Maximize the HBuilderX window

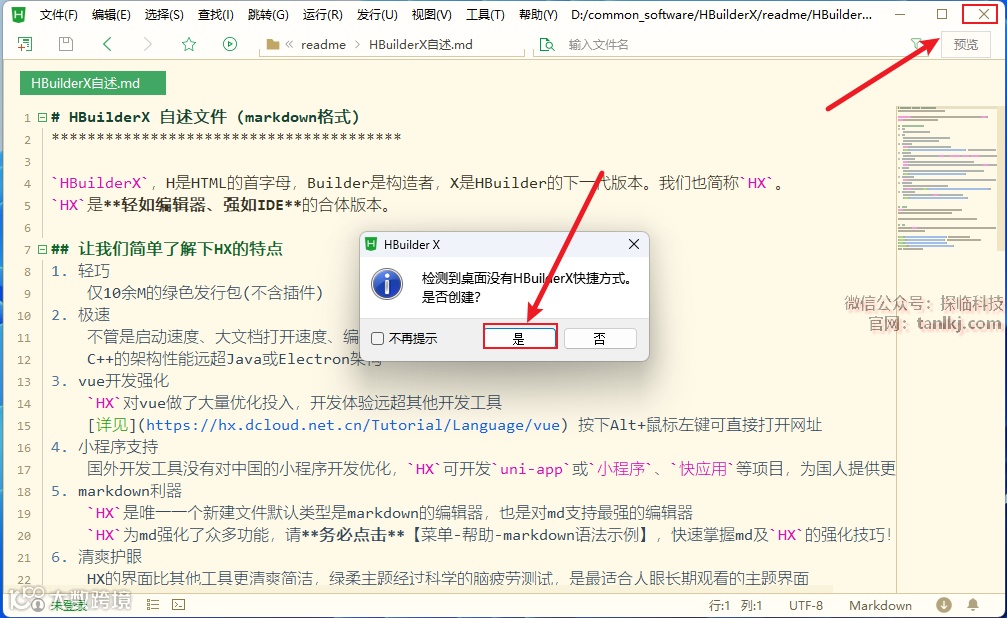pyautogui.click(x=941, y=14)
